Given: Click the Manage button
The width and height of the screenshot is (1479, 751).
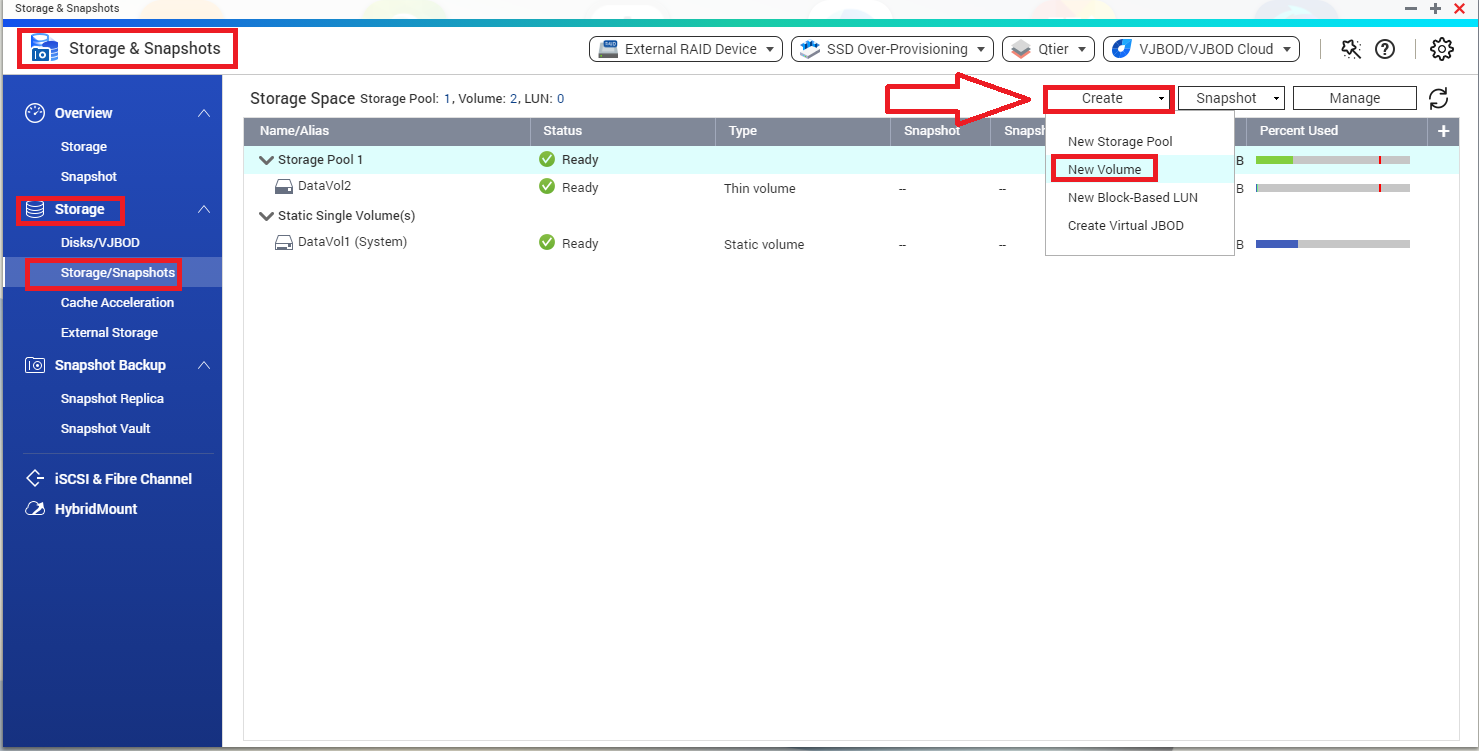Looking at the screenshot, I should [1355, 98].
